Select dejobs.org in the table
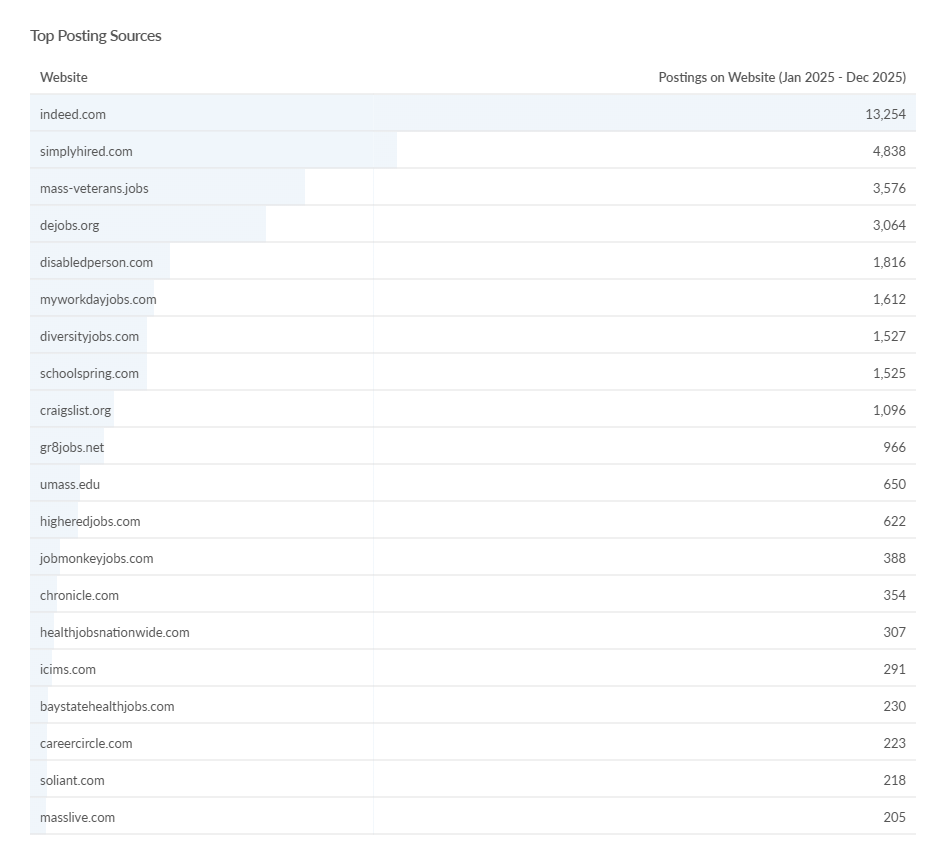This screenshot has width=946, height=865. pos(70,225)
